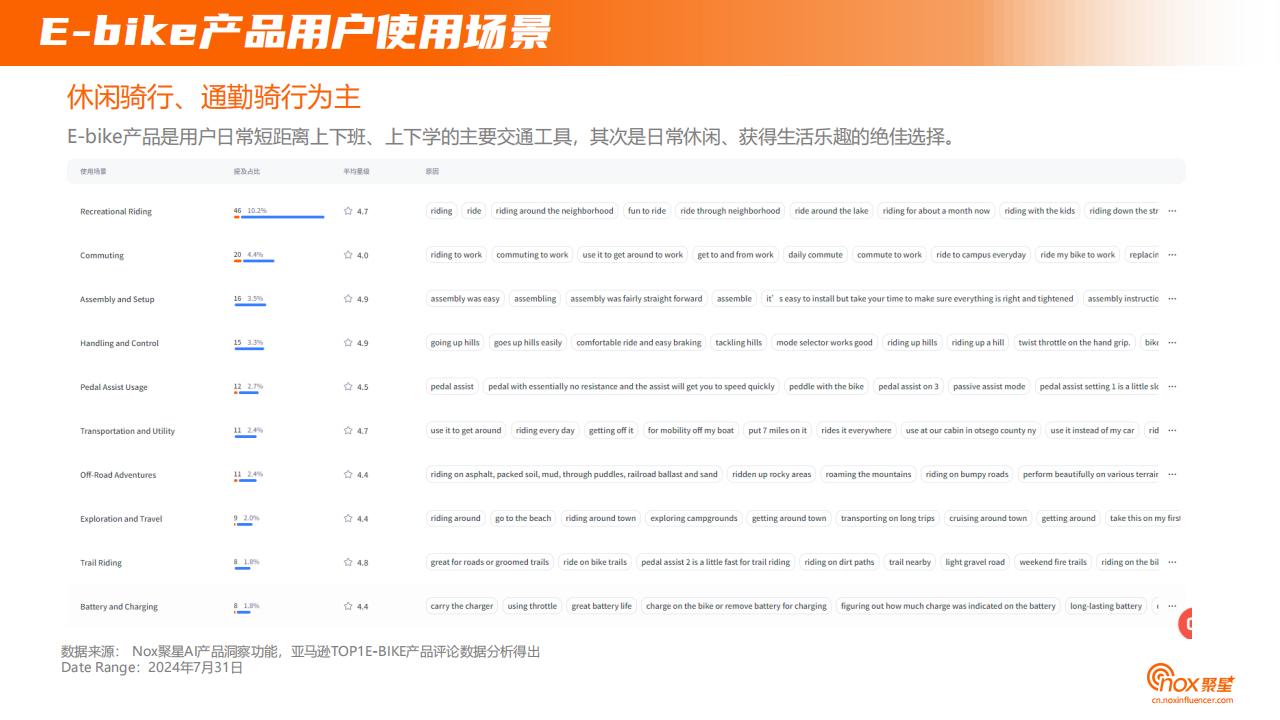Click the orange floating chat icon at the right edge

coord(1185,623)
